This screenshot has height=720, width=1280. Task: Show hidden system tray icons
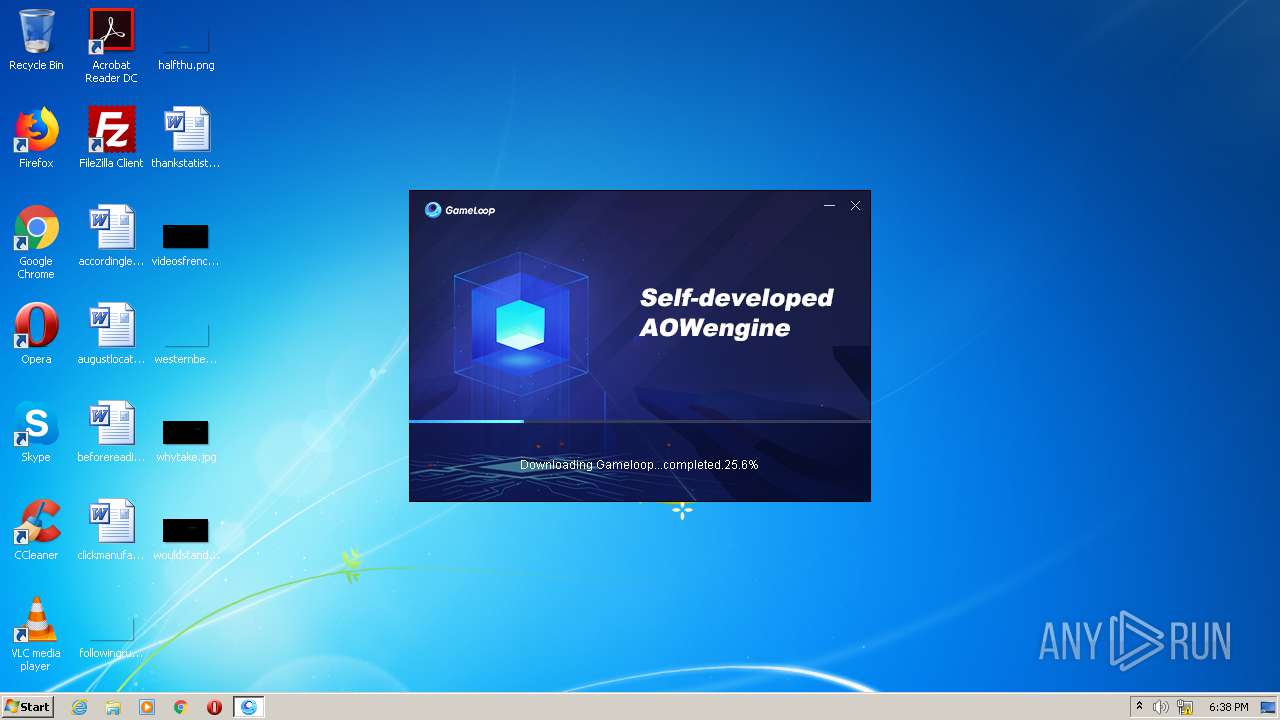tap(1139, 707)
